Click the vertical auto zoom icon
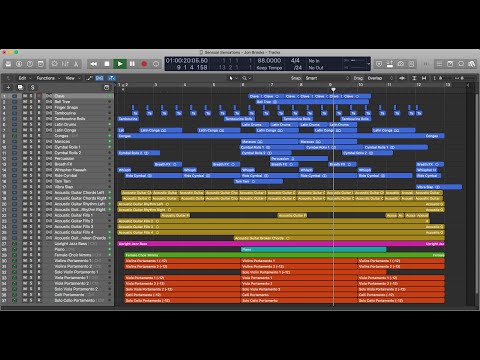The height and width of the screenshot is (360, 480). pyautogui.click(x=414, y=78)
